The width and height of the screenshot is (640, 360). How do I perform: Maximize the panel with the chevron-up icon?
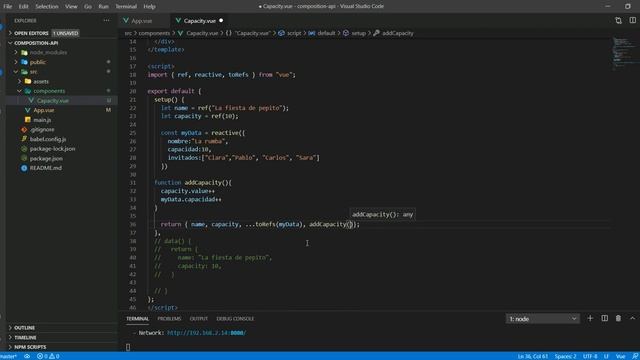coord(632,318)
